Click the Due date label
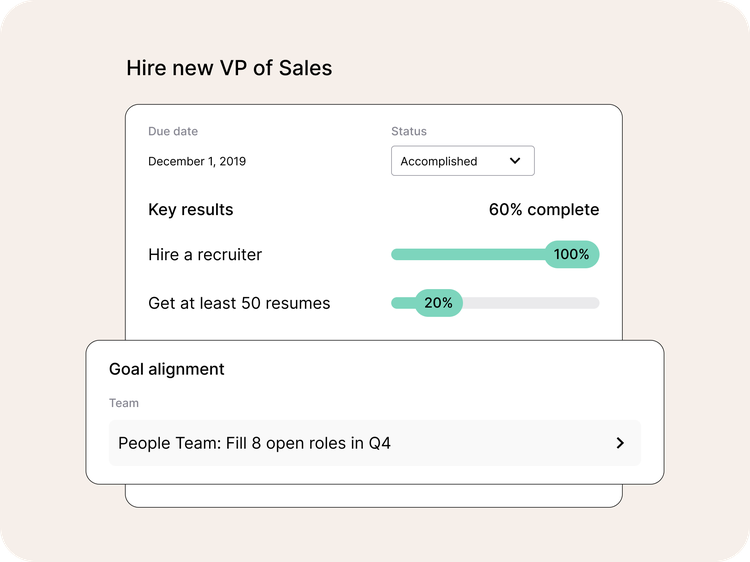The image size is (750, 562). (x=173, y=131)
